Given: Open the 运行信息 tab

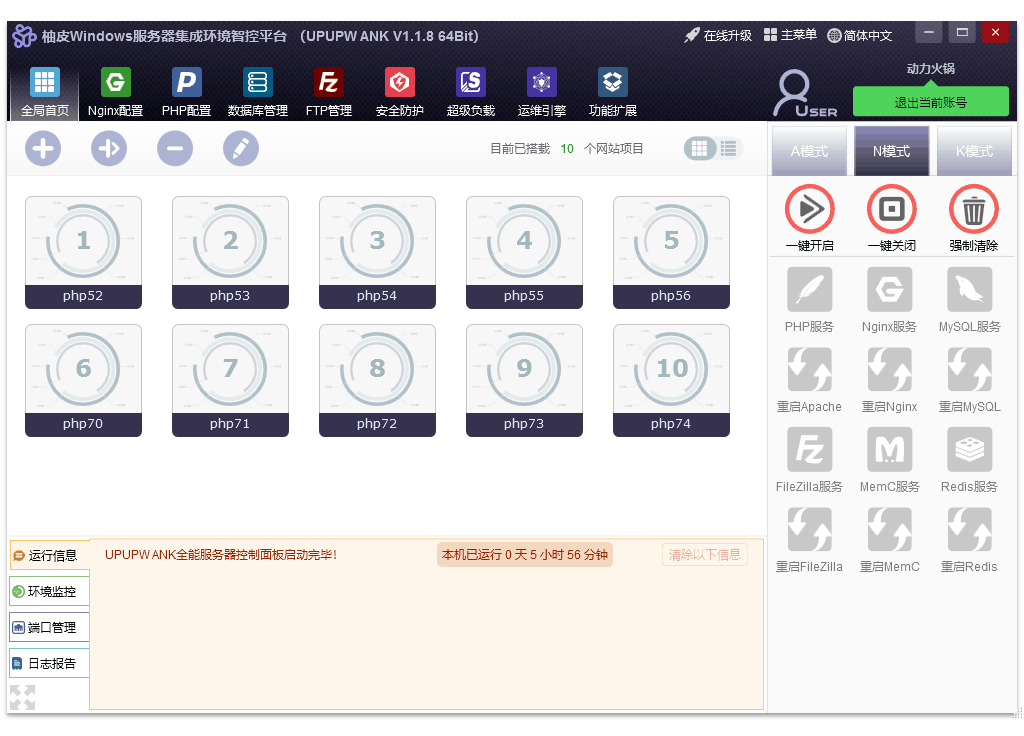Looking at the screenshot, I should (x=50, y=555).
